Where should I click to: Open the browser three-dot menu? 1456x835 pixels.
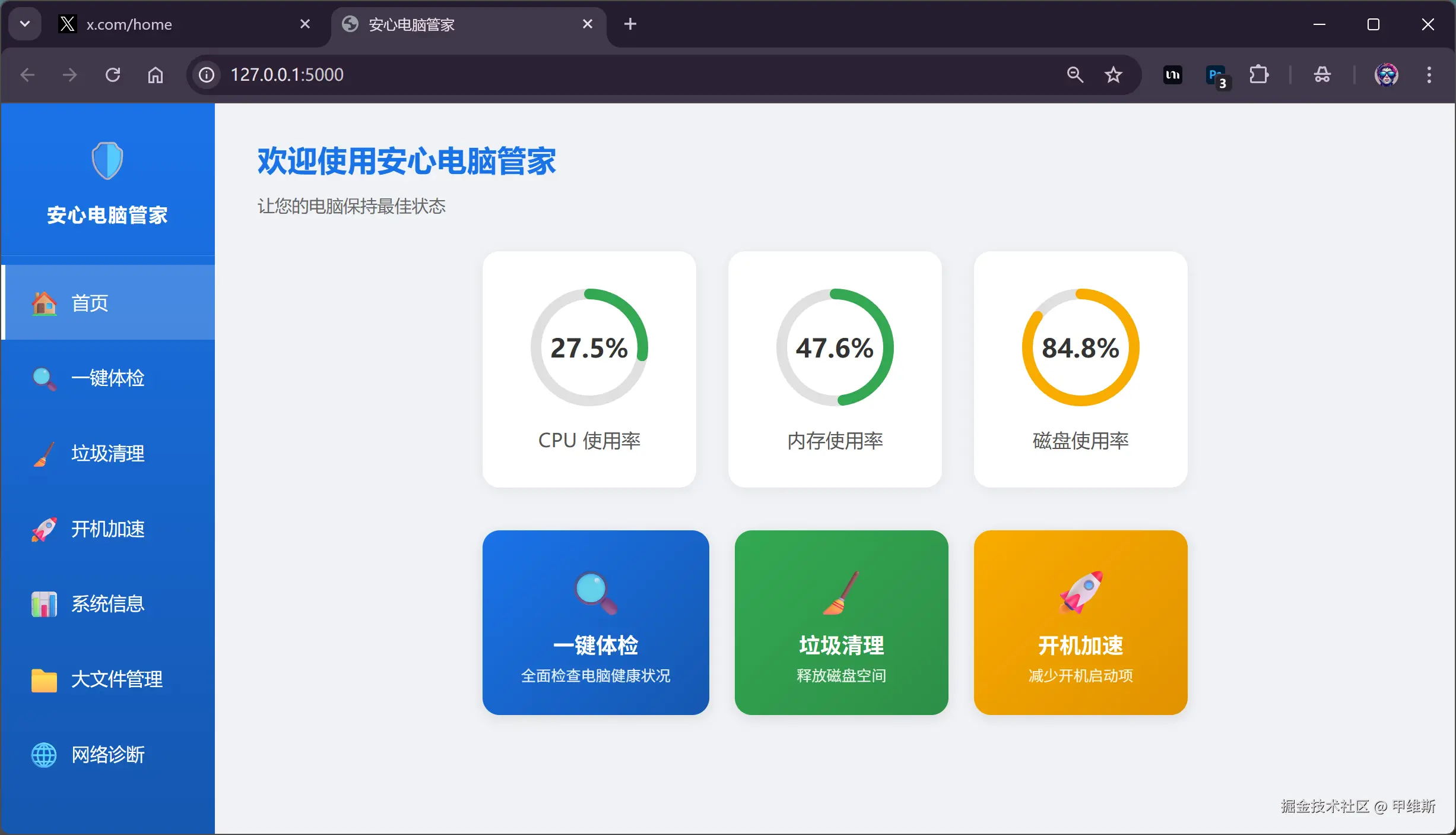(x=1429, y=74)
